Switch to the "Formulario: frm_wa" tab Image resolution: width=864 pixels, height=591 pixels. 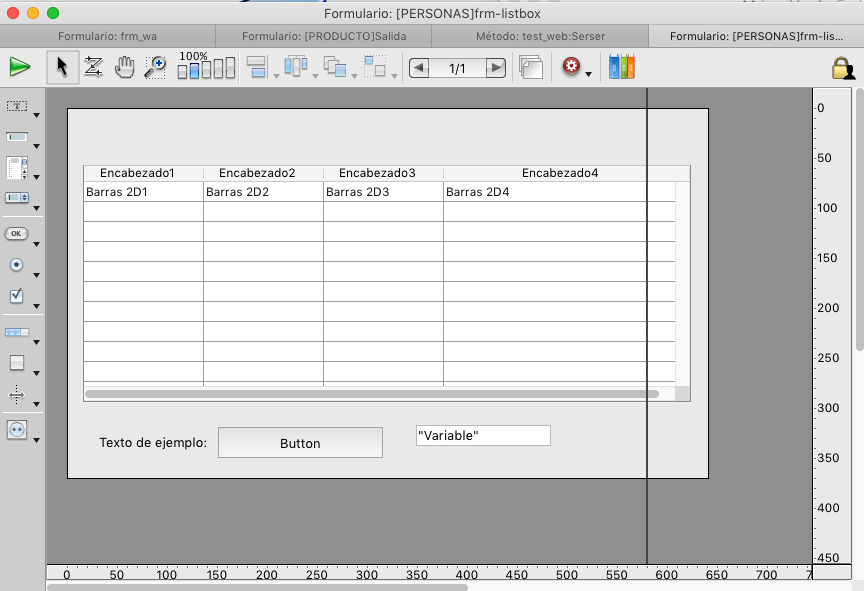point(107,36)
